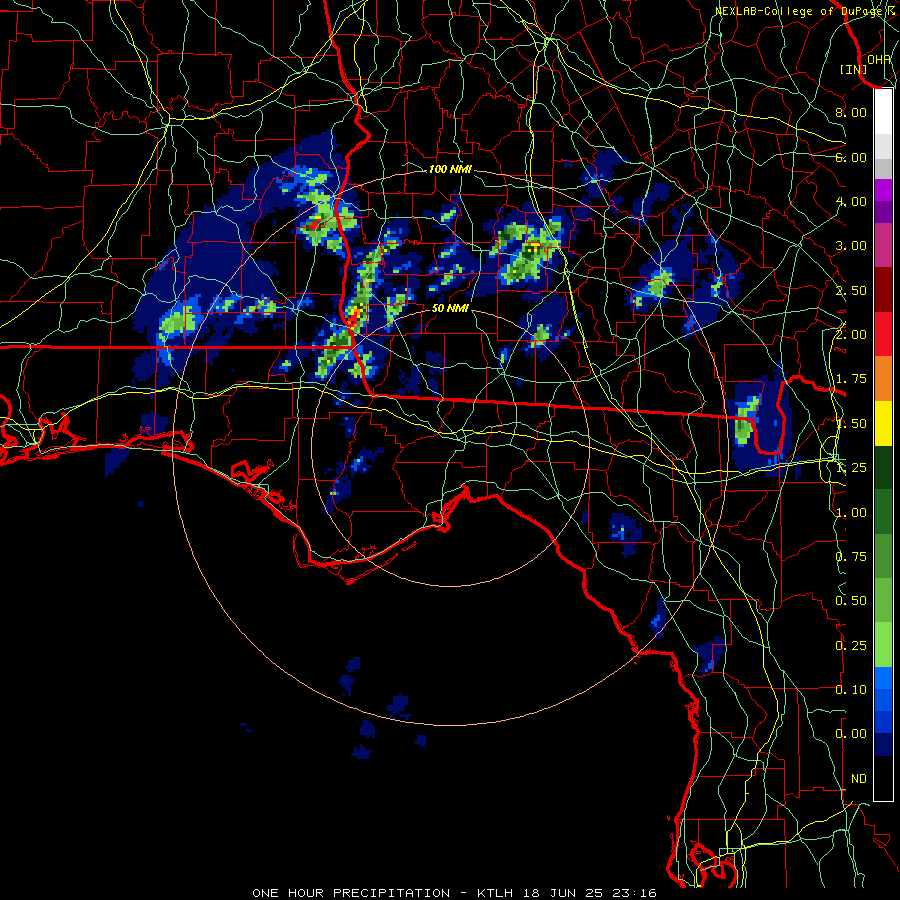Click the 1.75 legend value
900x900 pixels.
point(851,379)
